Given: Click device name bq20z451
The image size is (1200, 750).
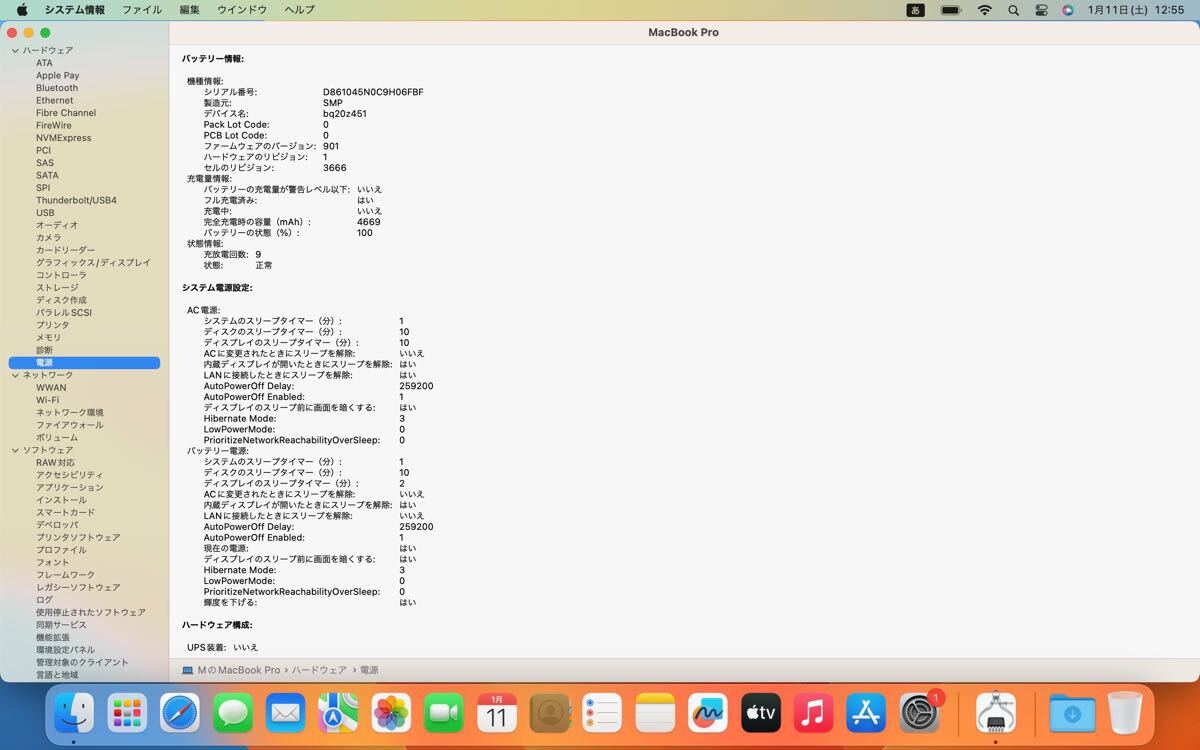Looking at the screenshot, I should (344, 114).
